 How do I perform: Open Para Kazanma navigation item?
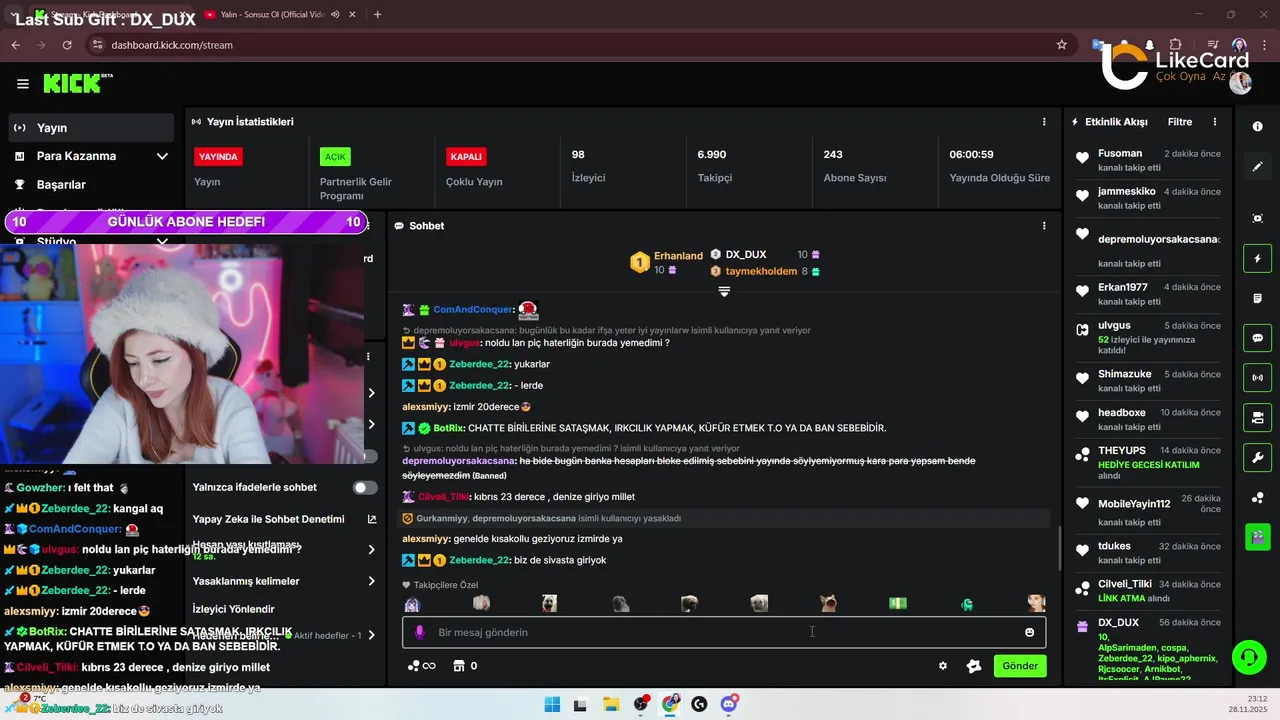(x=76, y=156)
